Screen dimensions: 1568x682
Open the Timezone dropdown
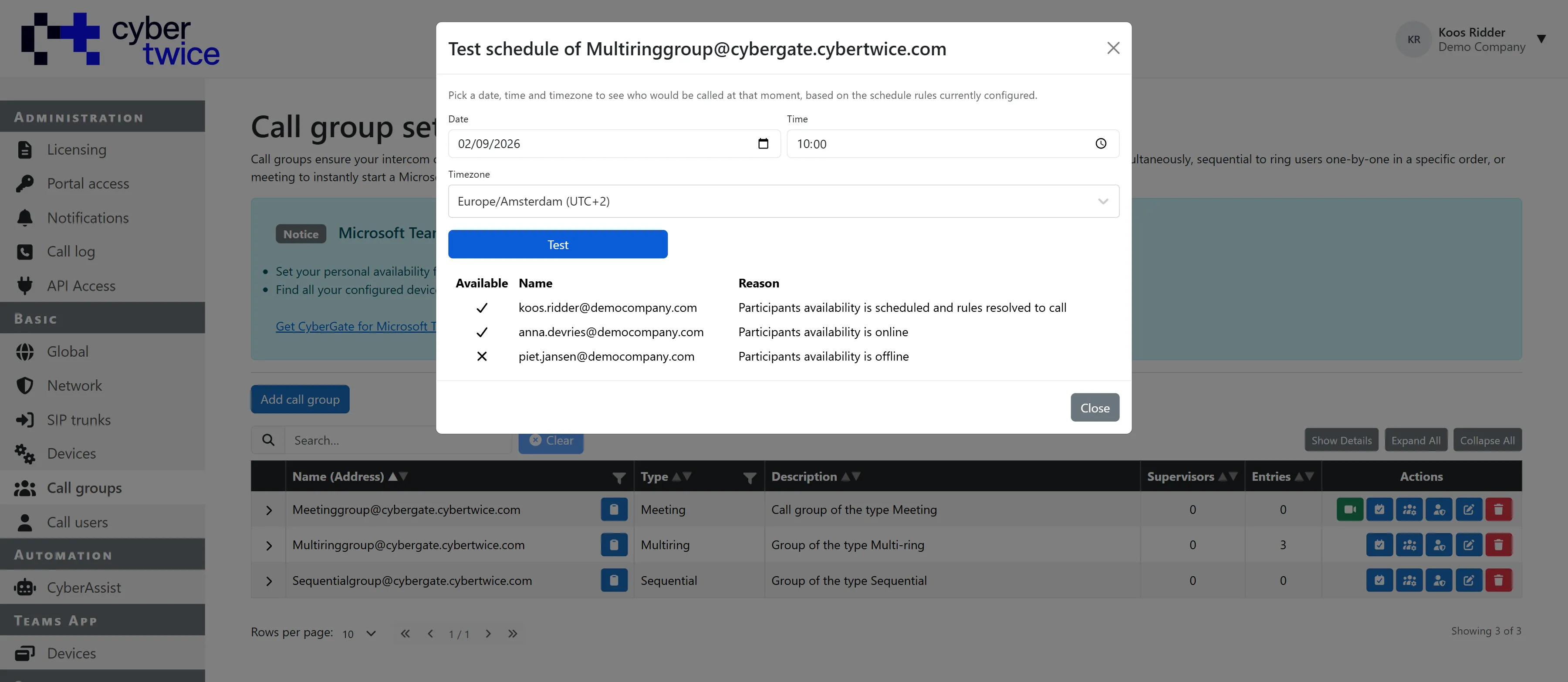[784, 201]
